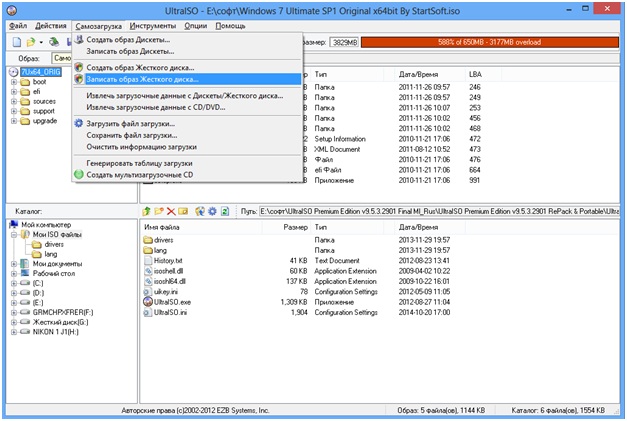Click the Путь path field
Screen dimensions: 627x421
click(x=439, y=211)
